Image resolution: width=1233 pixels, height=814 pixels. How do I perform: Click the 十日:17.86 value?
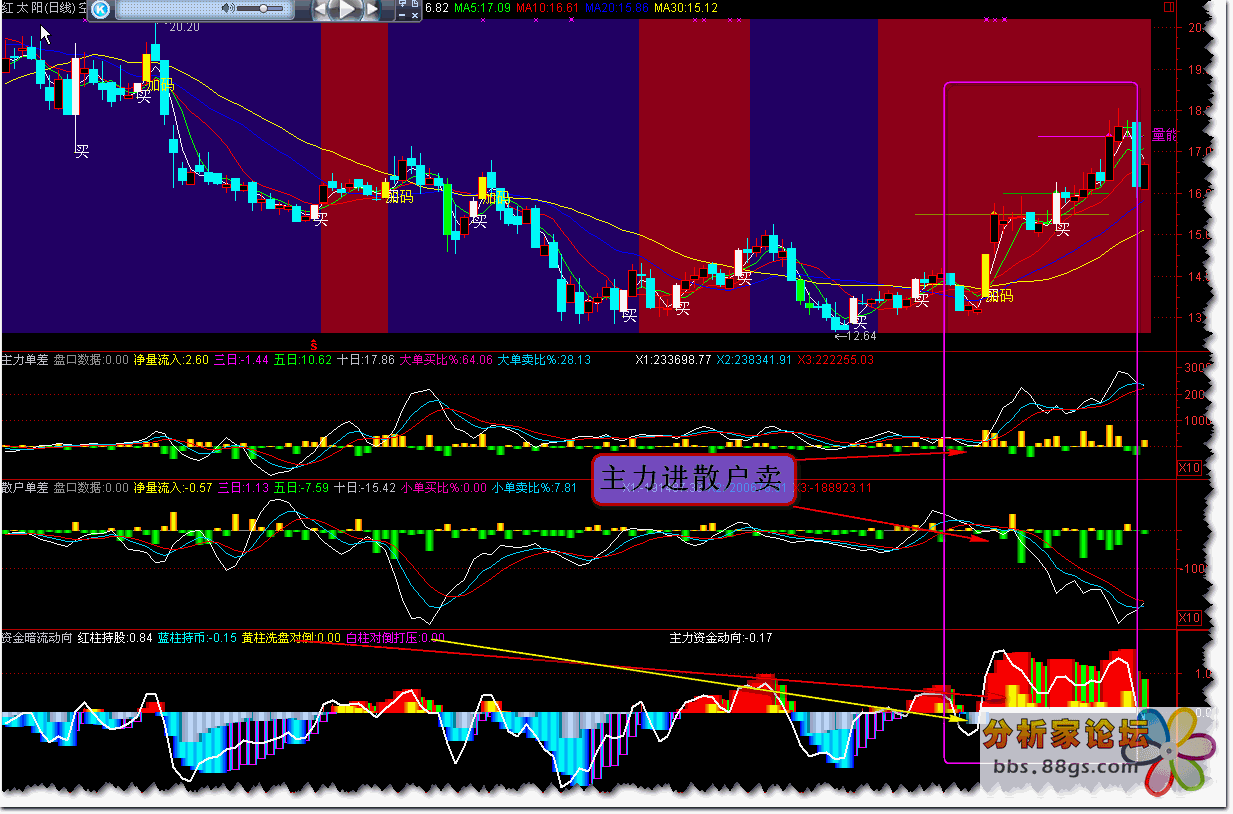point(365,360)
